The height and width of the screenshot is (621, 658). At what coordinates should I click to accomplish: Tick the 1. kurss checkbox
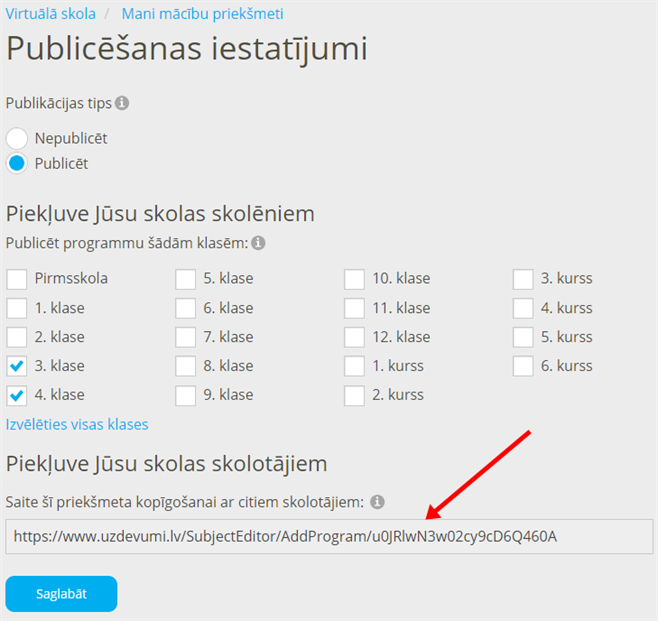coord(354,366)
